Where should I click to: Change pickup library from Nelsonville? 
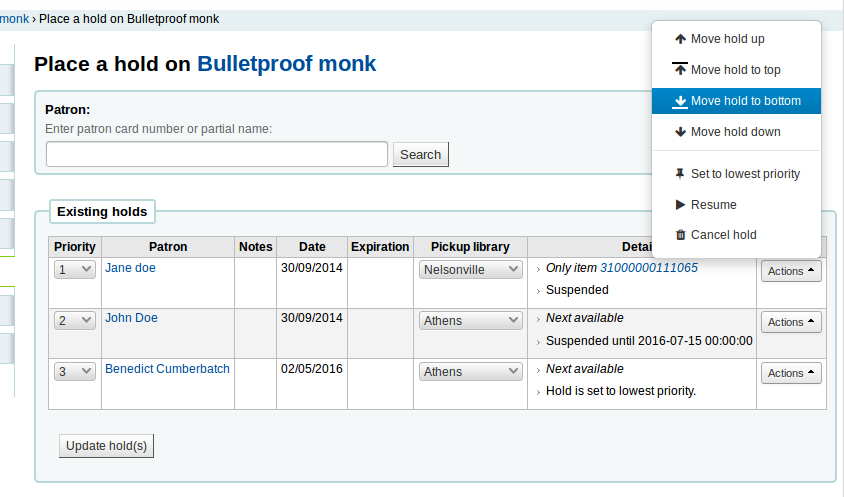(x=471, y=270)
